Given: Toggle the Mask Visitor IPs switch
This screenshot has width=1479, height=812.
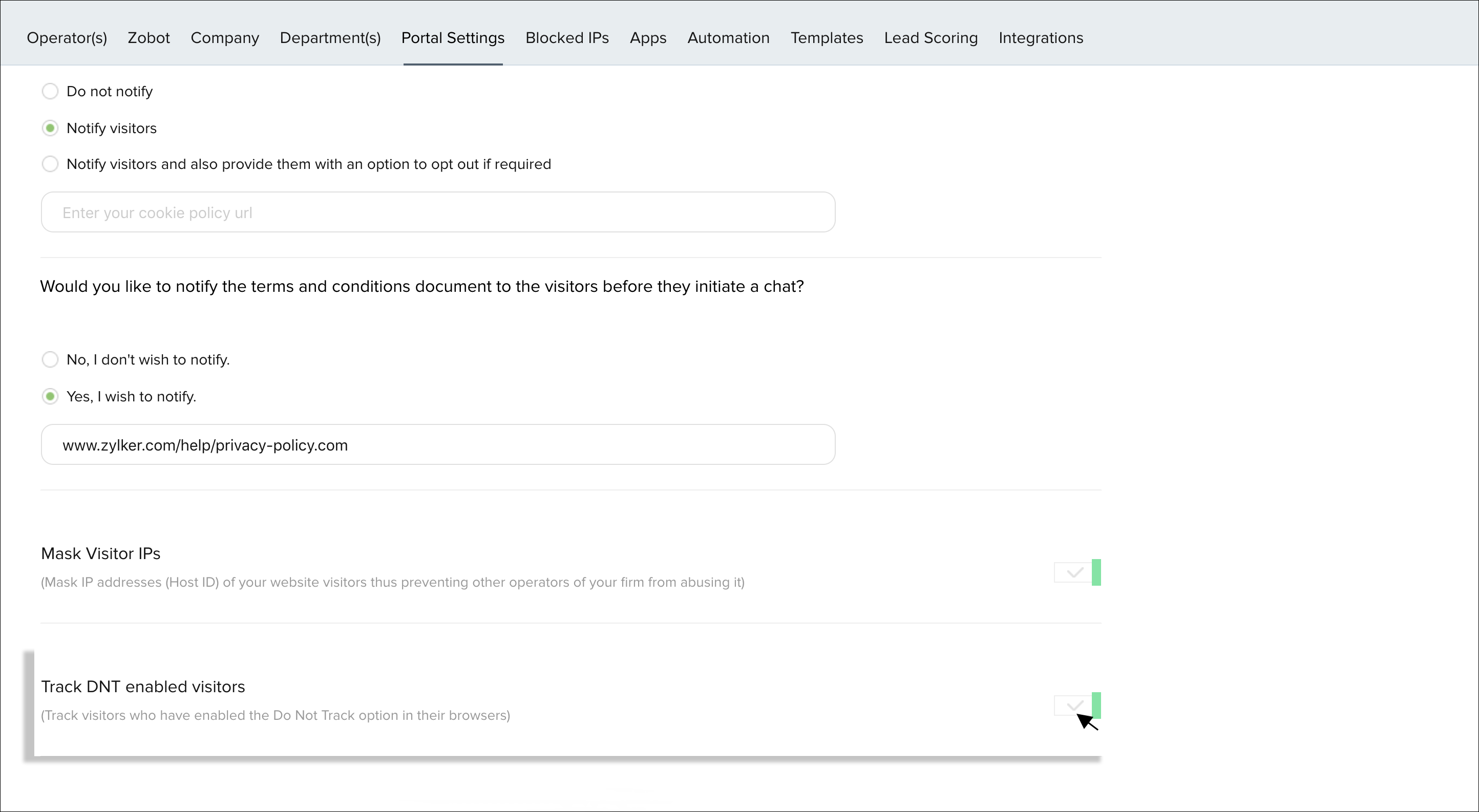Looking at the screenshot, I should click(x=1077, y=572).
